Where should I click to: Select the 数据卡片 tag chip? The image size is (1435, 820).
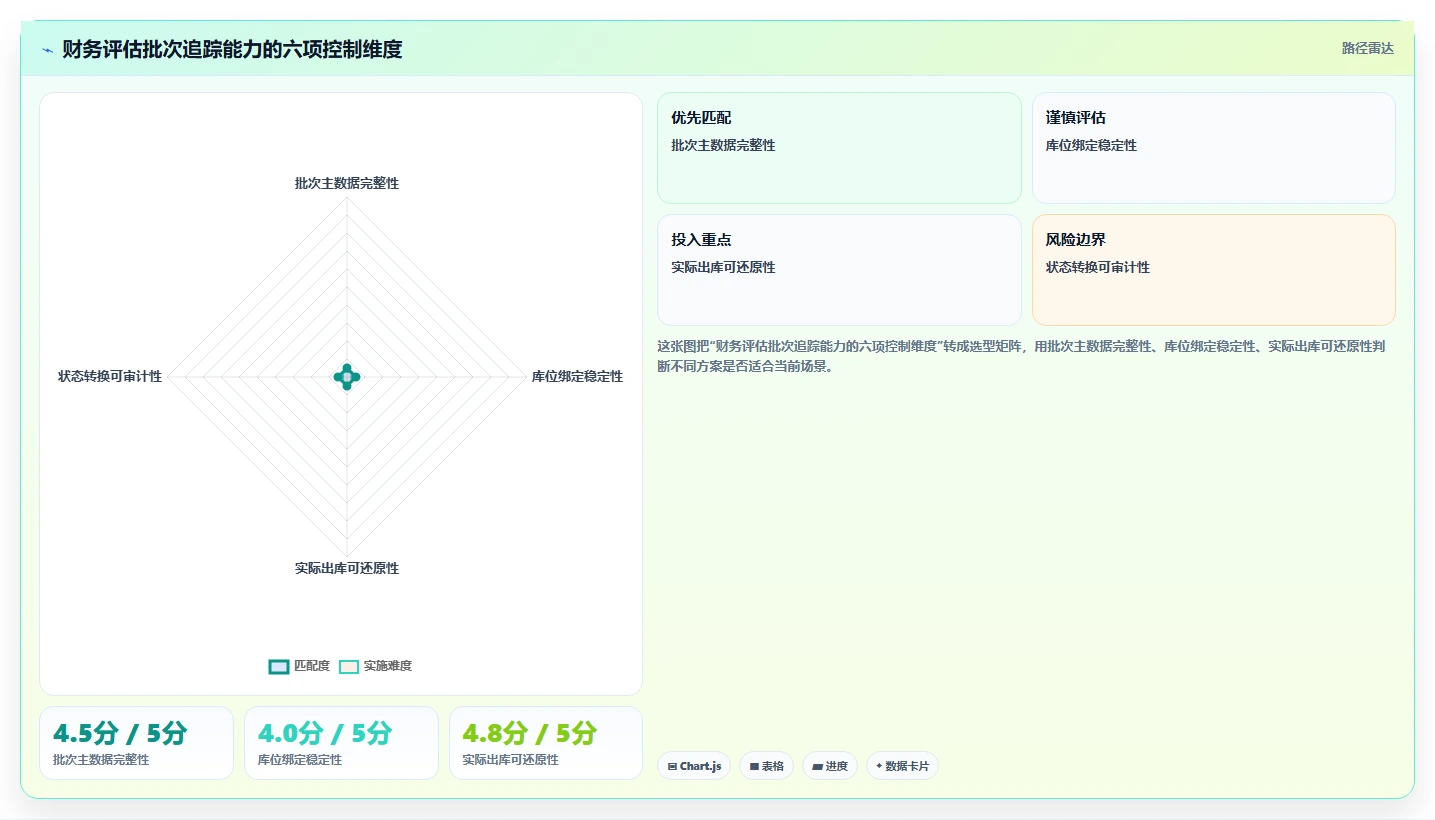click(x=902, y=766)
